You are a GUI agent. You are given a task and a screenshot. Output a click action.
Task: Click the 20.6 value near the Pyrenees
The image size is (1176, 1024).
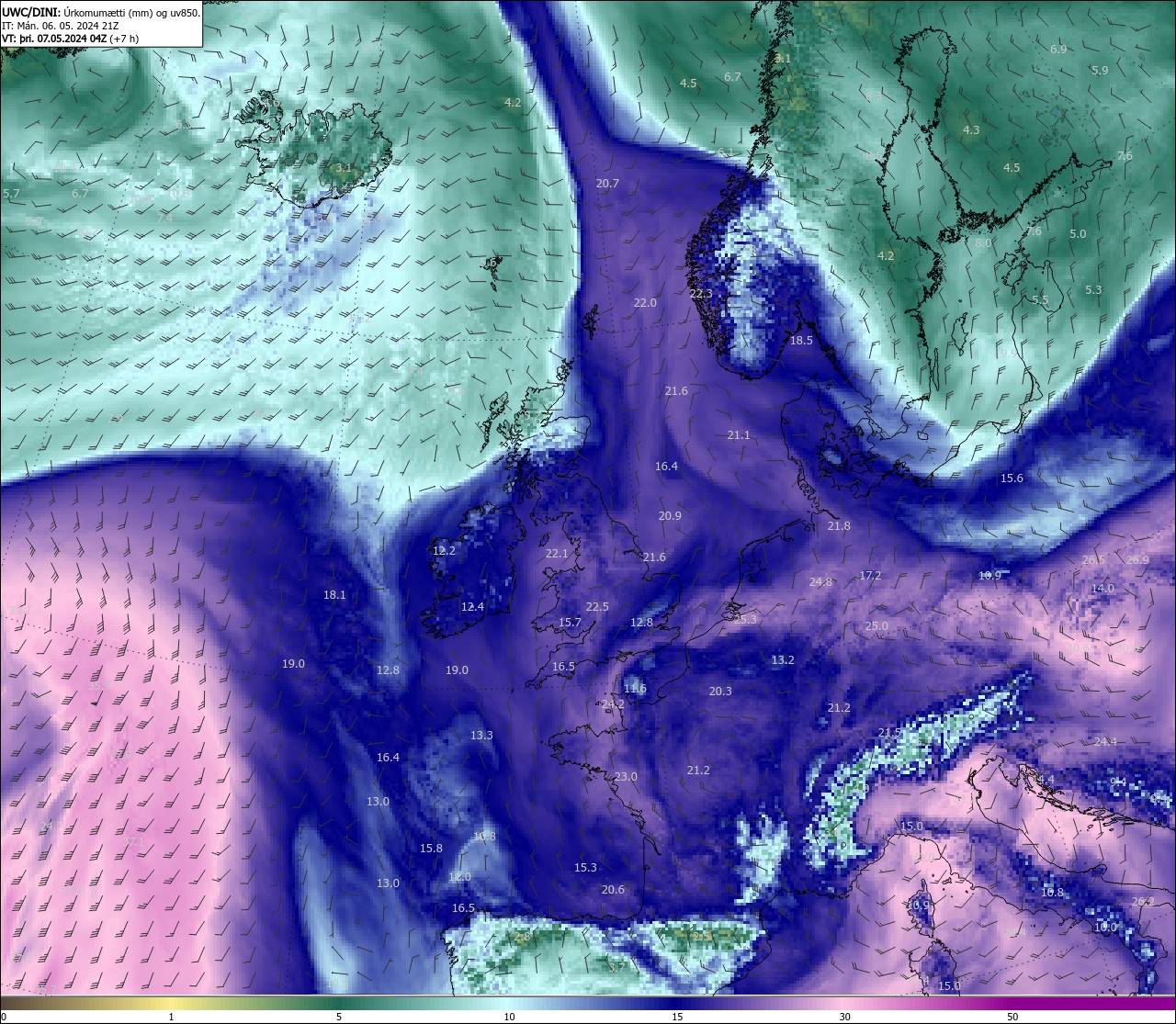[x=613, y=890]
